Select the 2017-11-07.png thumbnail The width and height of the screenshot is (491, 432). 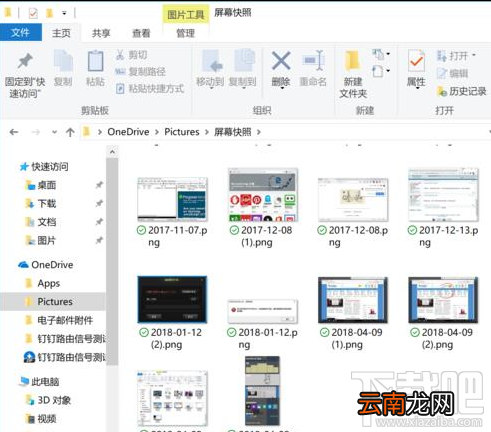point(172,199)
